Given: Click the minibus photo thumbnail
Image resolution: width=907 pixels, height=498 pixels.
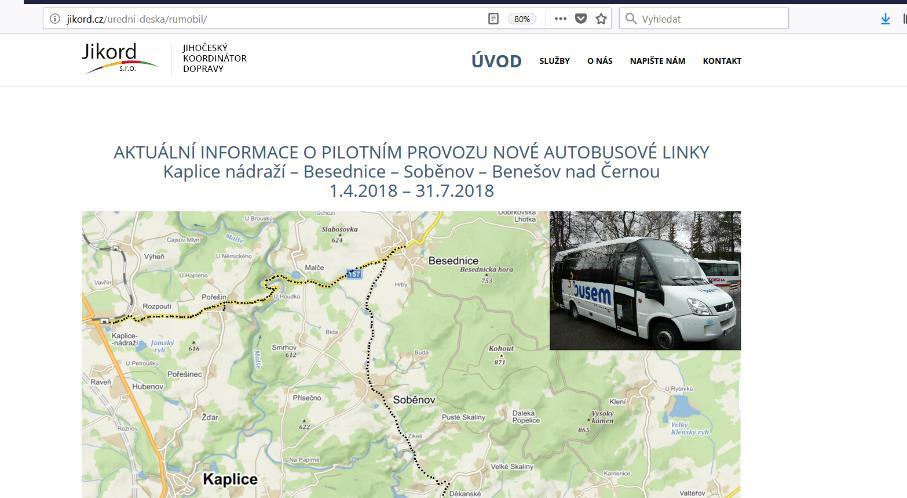Looking at the screenshot, I should pyautogui.click(x=645, y=280).
